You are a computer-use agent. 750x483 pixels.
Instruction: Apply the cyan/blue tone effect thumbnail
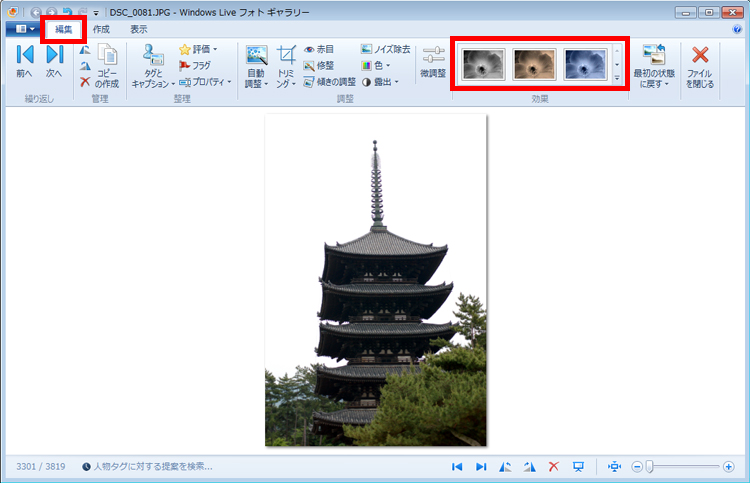coord(585,64)
